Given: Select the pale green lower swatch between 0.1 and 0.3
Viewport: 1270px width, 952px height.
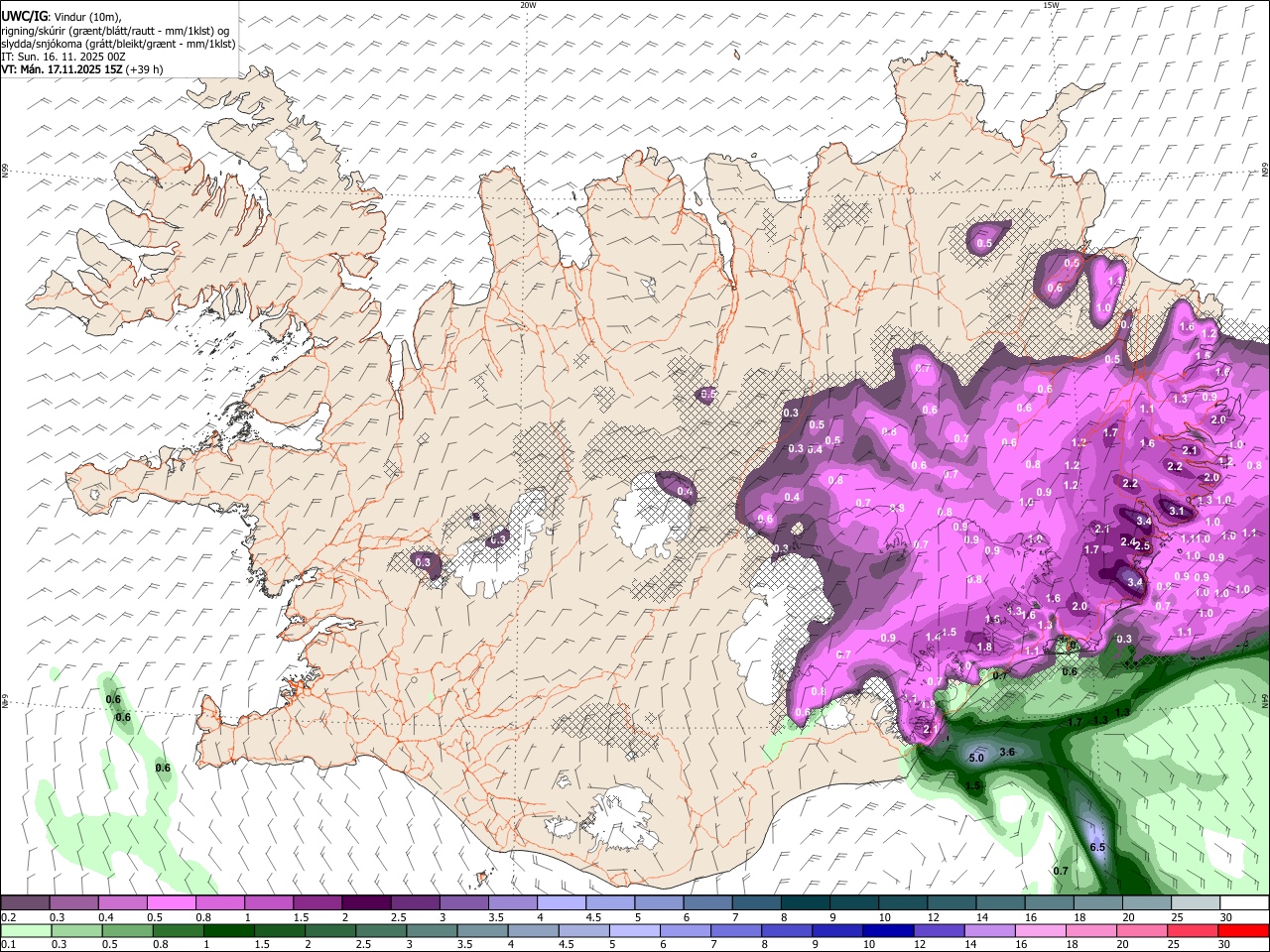Looking at the screenshot, I should [25, 930].
